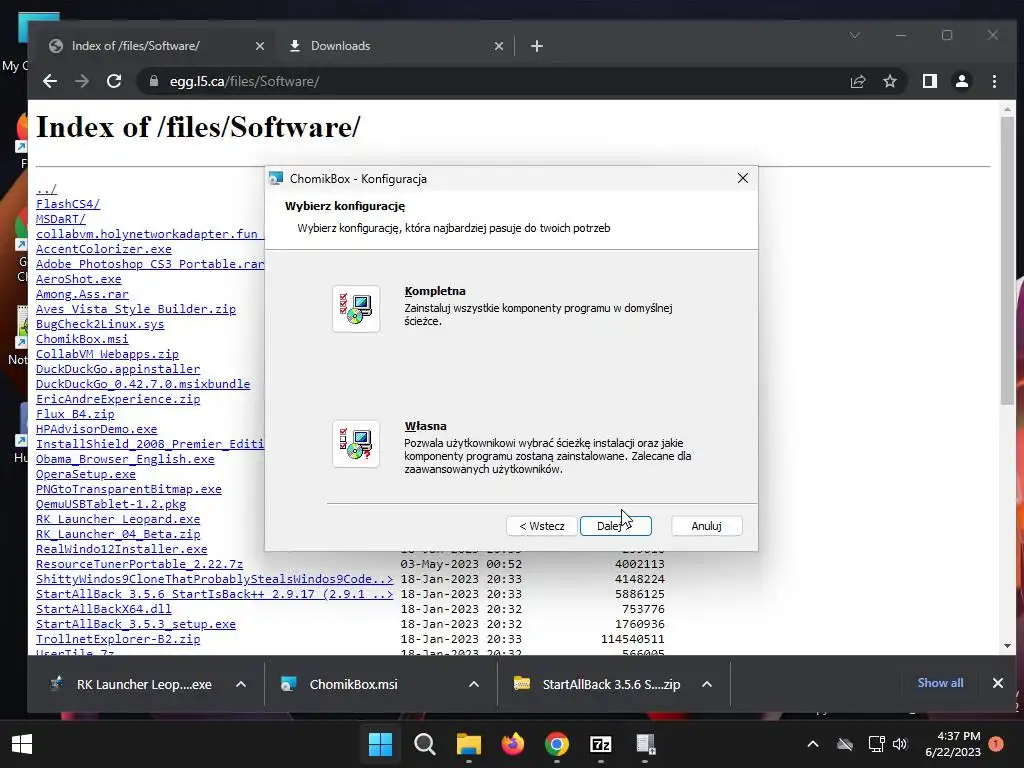Open BugCheck2Linux.sys link
The width and height of the screenshot is (1024, 768).
click(100, 324)
